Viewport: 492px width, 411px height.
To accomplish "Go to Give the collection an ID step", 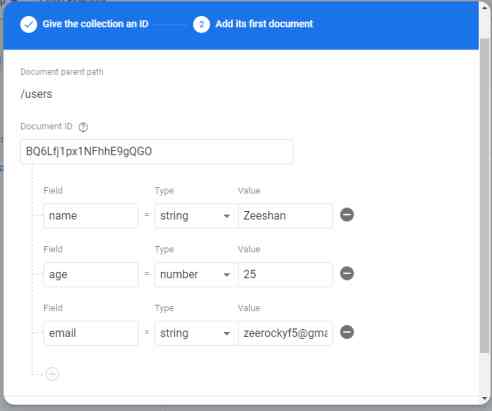I will coord(95,24).
